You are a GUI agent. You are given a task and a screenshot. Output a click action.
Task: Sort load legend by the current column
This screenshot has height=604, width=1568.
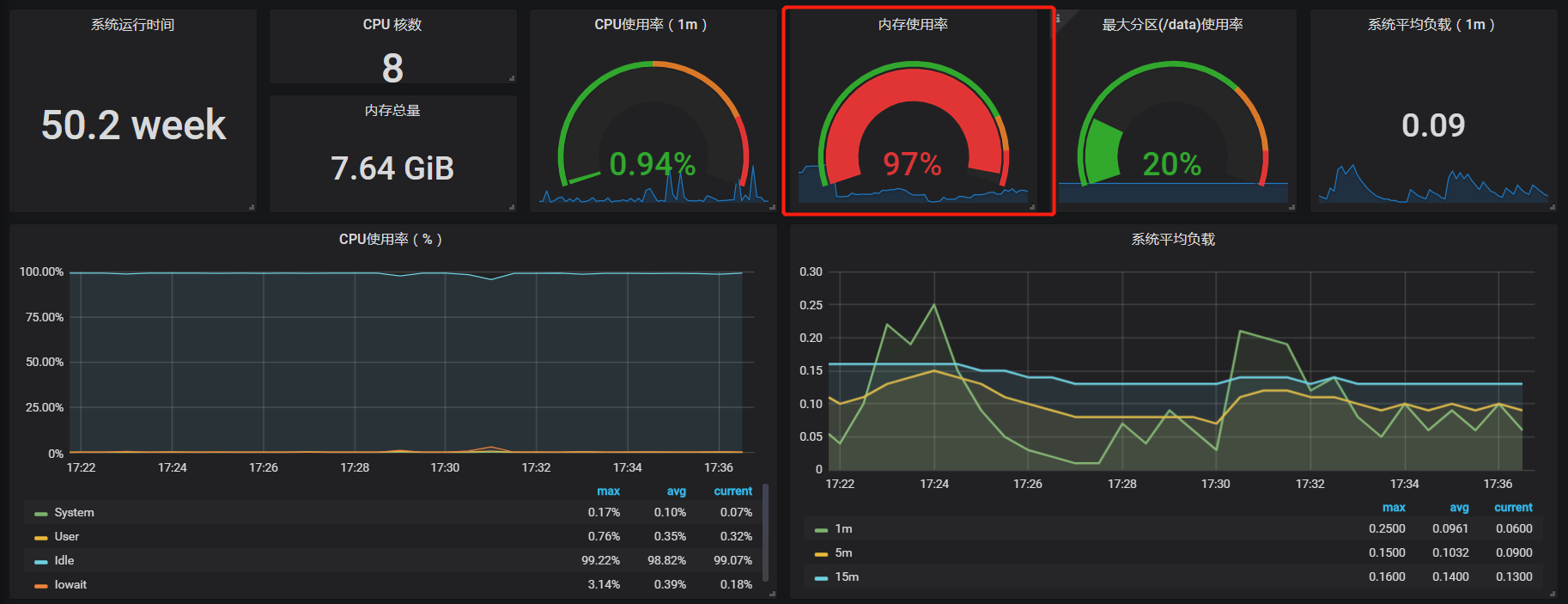[1513, 507]
